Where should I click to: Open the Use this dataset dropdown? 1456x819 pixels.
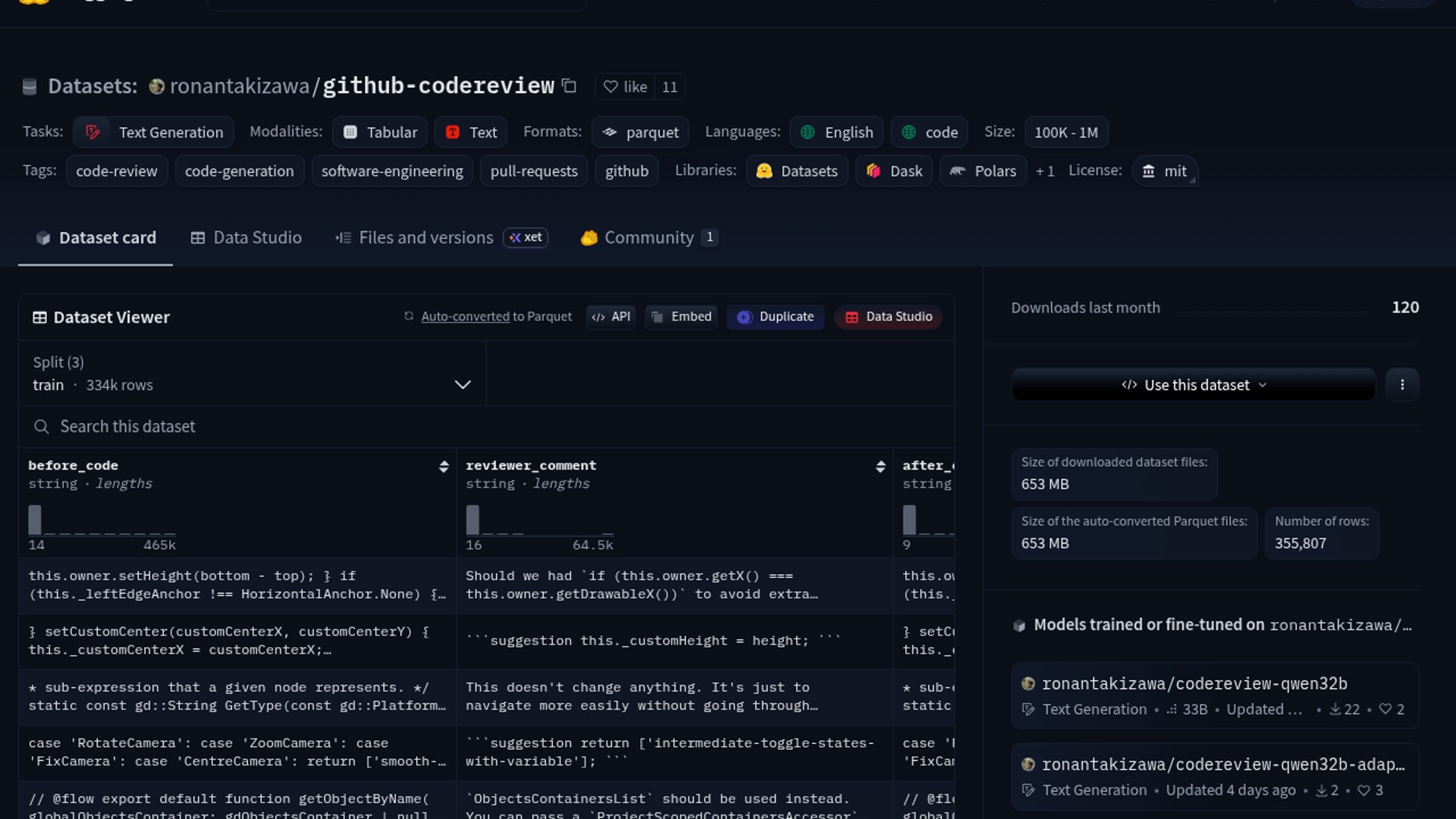click(1194, 385)
